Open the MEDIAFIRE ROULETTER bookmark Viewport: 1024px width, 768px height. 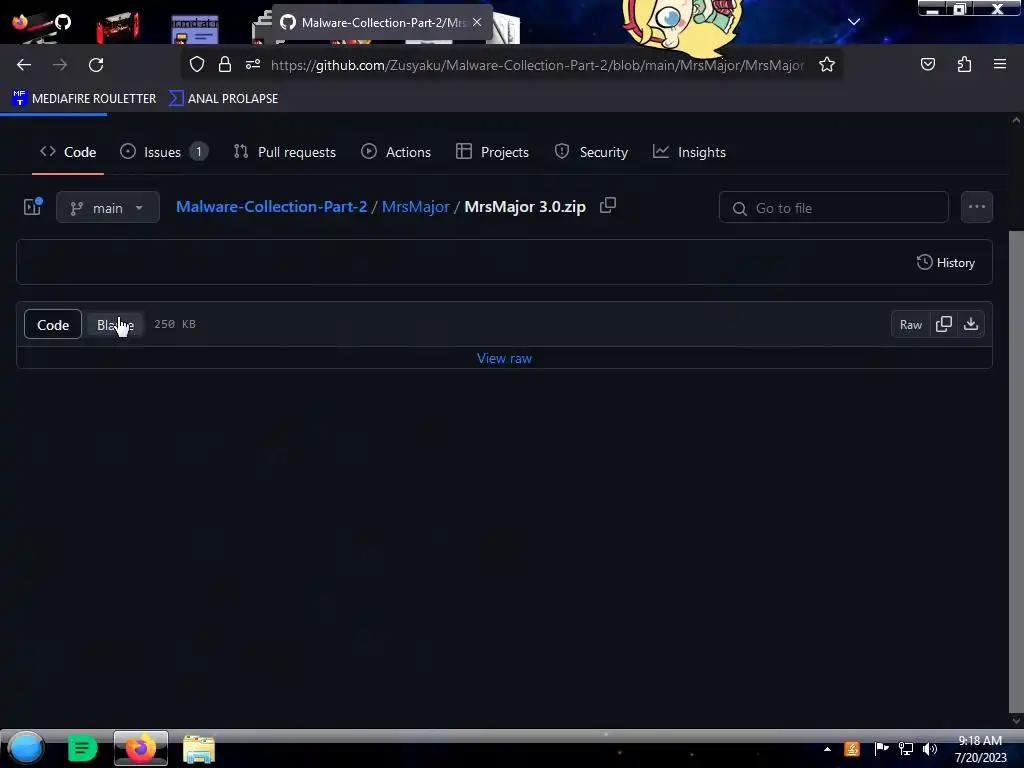[x=84, y=99]
